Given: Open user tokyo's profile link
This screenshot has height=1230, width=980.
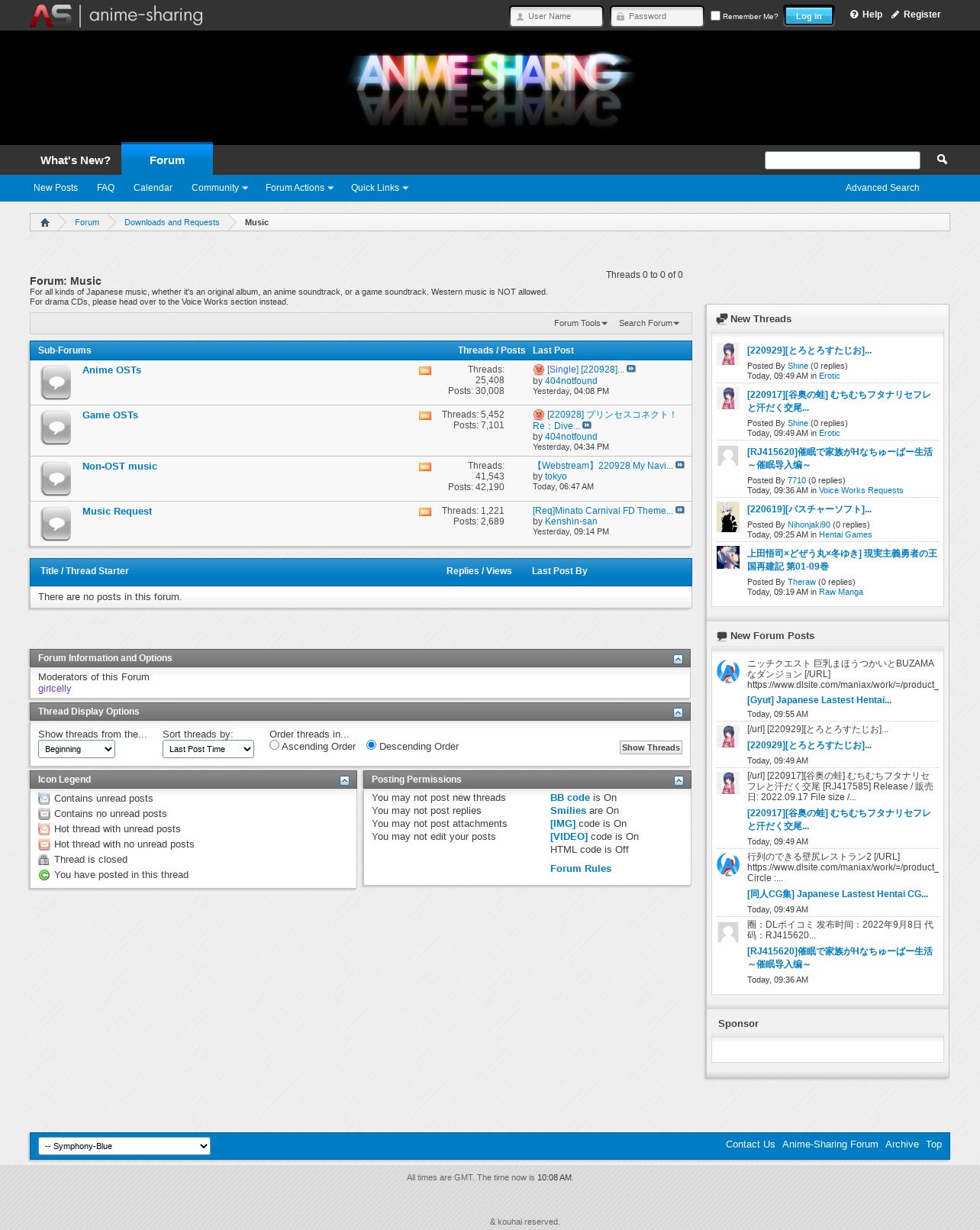Looking at the screenshot, I should tap(556, 476).
